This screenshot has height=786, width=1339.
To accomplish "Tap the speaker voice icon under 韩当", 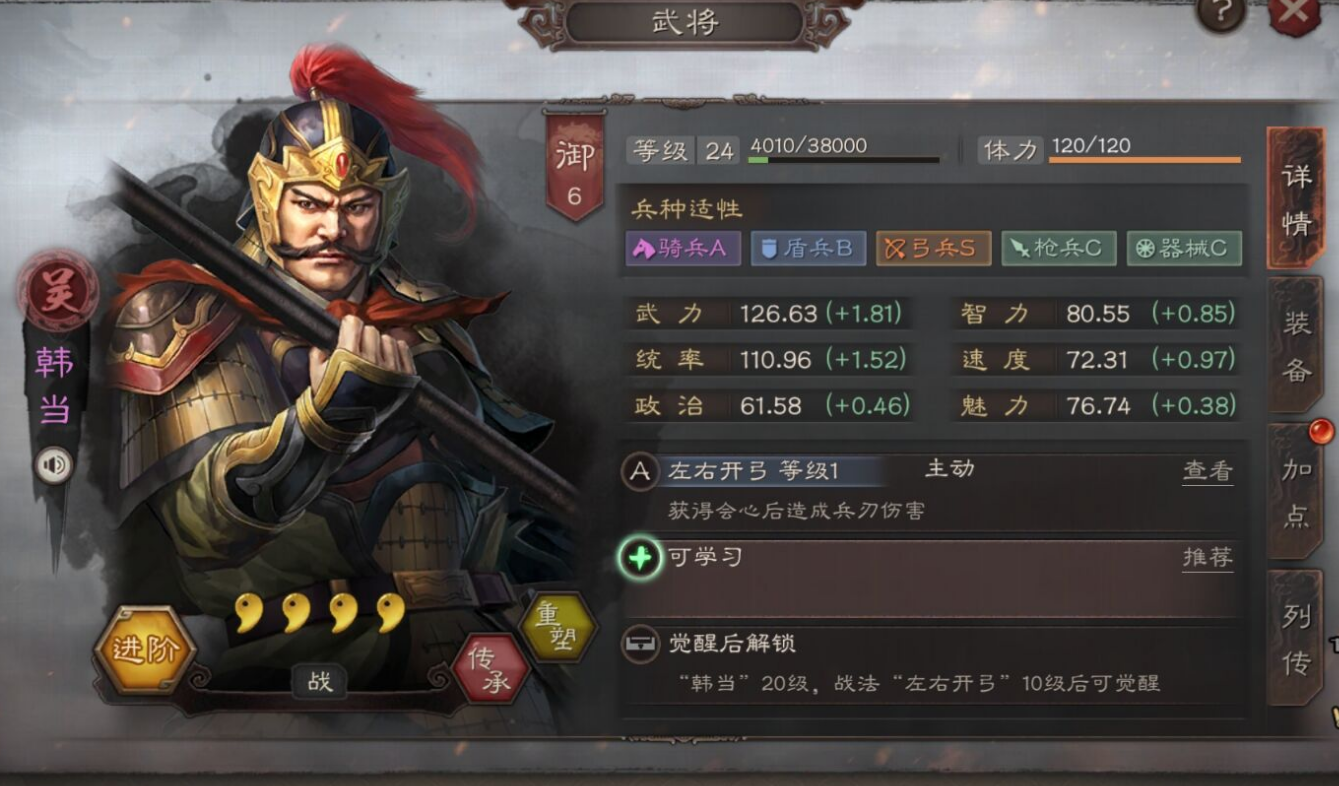I will click(54, 465).
